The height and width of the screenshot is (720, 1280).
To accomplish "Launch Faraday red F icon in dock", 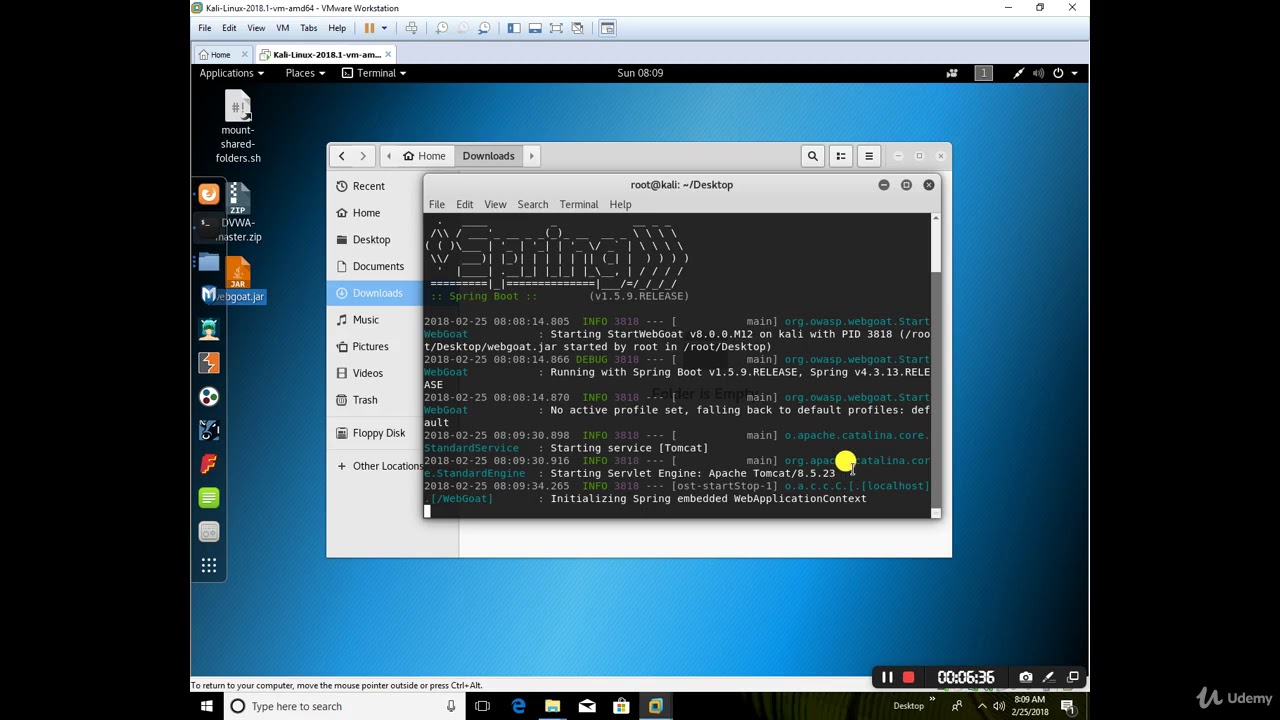I will point(209,464).
